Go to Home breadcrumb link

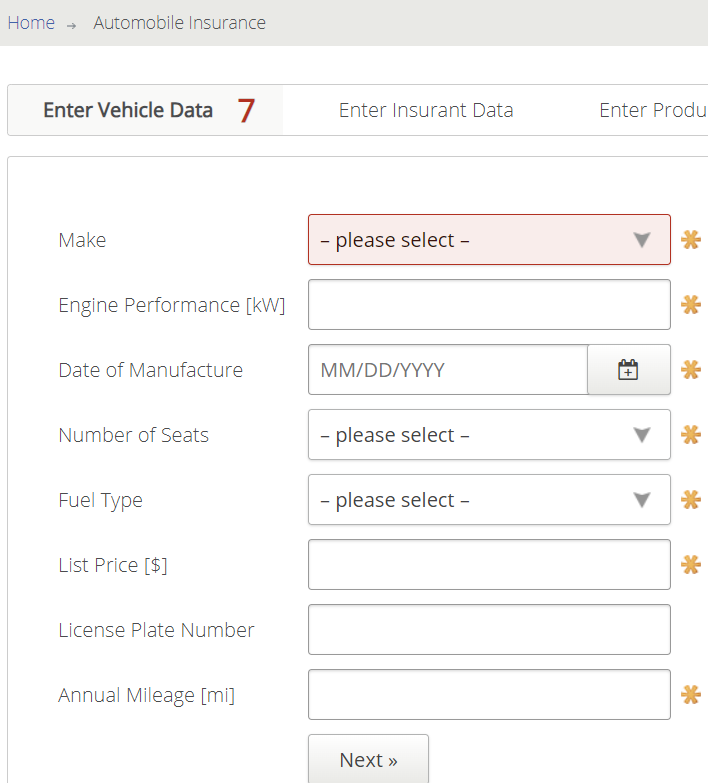click(31, 23)
